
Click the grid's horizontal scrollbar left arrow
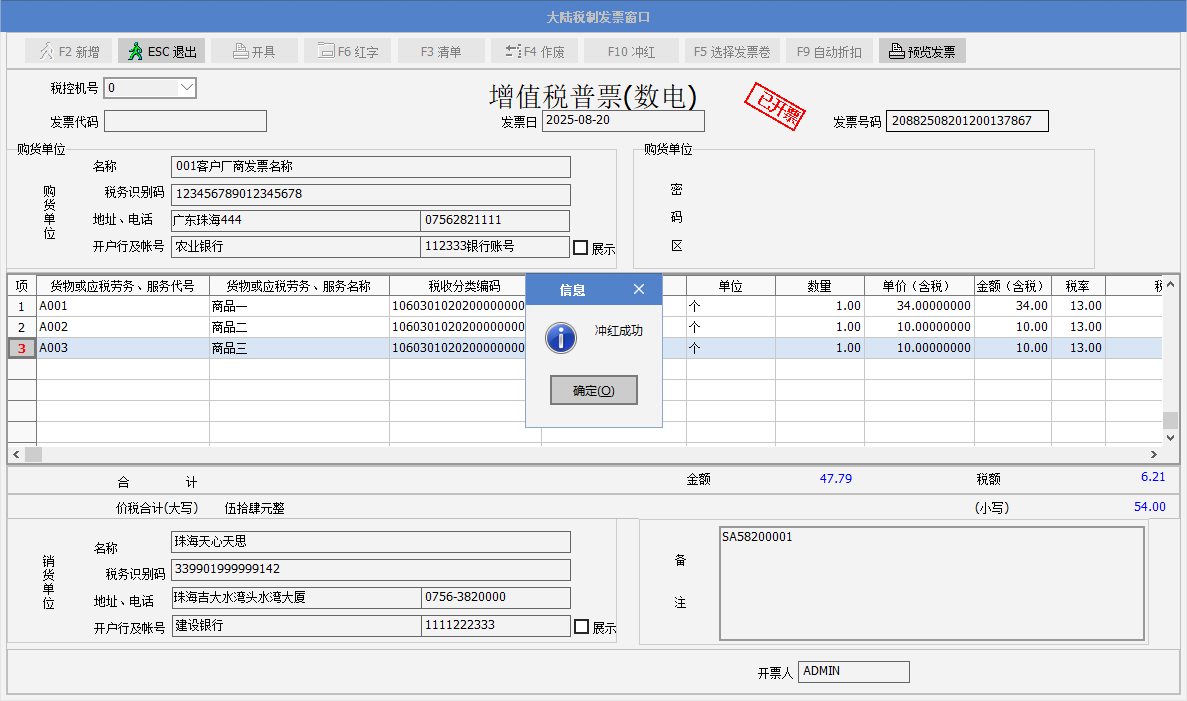click(x=16, y=454)
